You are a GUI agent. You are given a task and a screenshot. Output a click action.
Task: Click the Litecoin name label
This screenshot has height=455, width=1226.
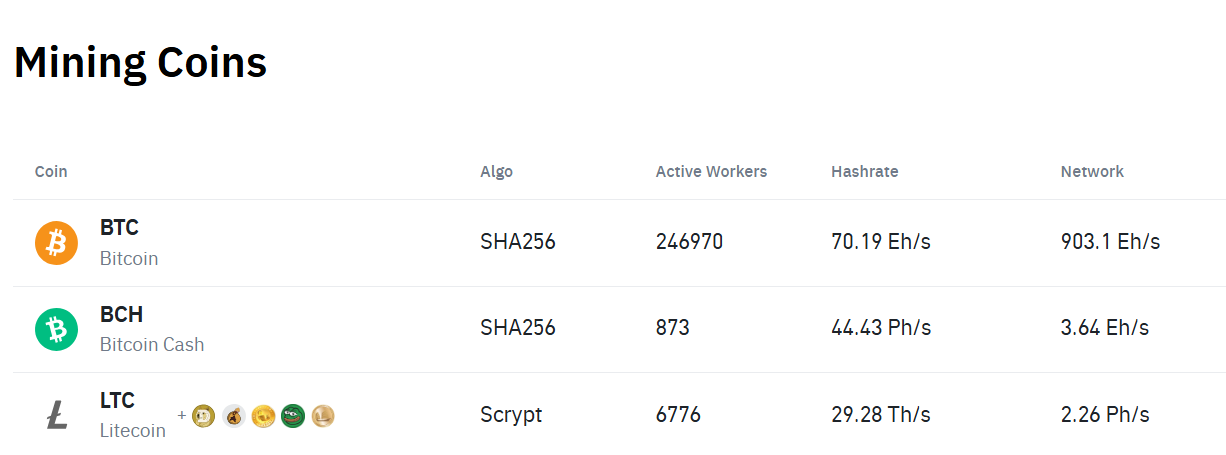point(133,431)
